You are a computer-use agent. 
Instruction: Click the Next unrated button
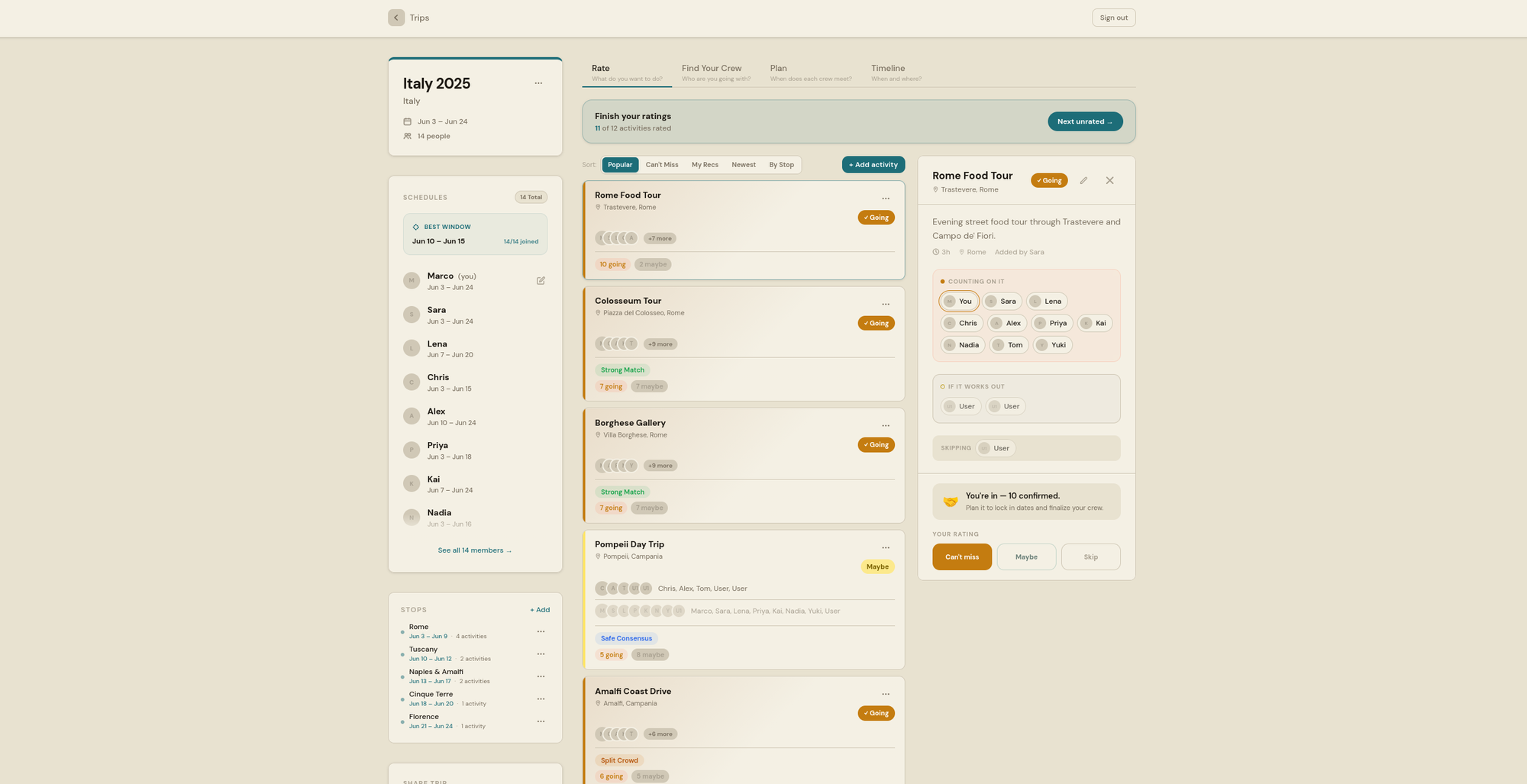[x=1085, y=122]
